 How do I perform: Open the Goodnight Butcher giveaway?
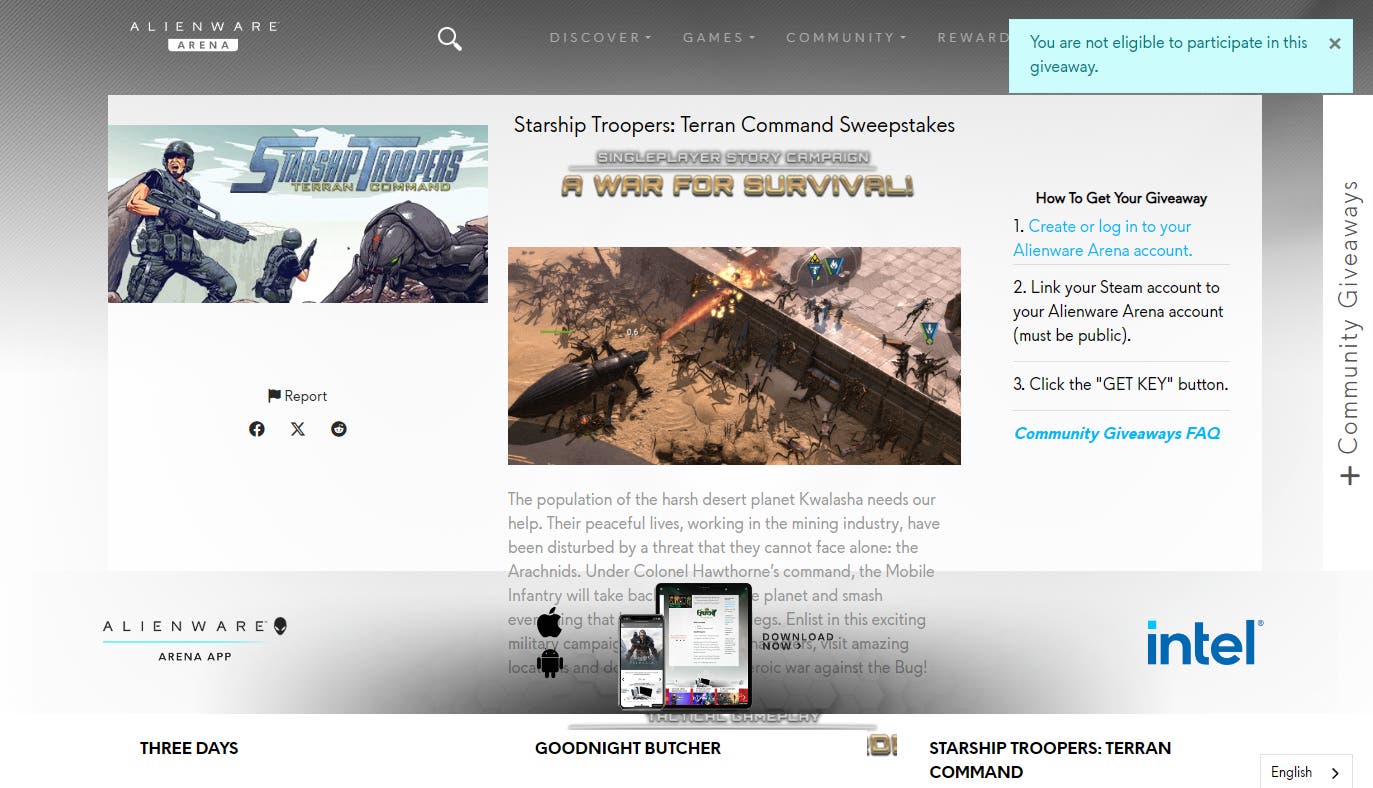pos(627,748)
